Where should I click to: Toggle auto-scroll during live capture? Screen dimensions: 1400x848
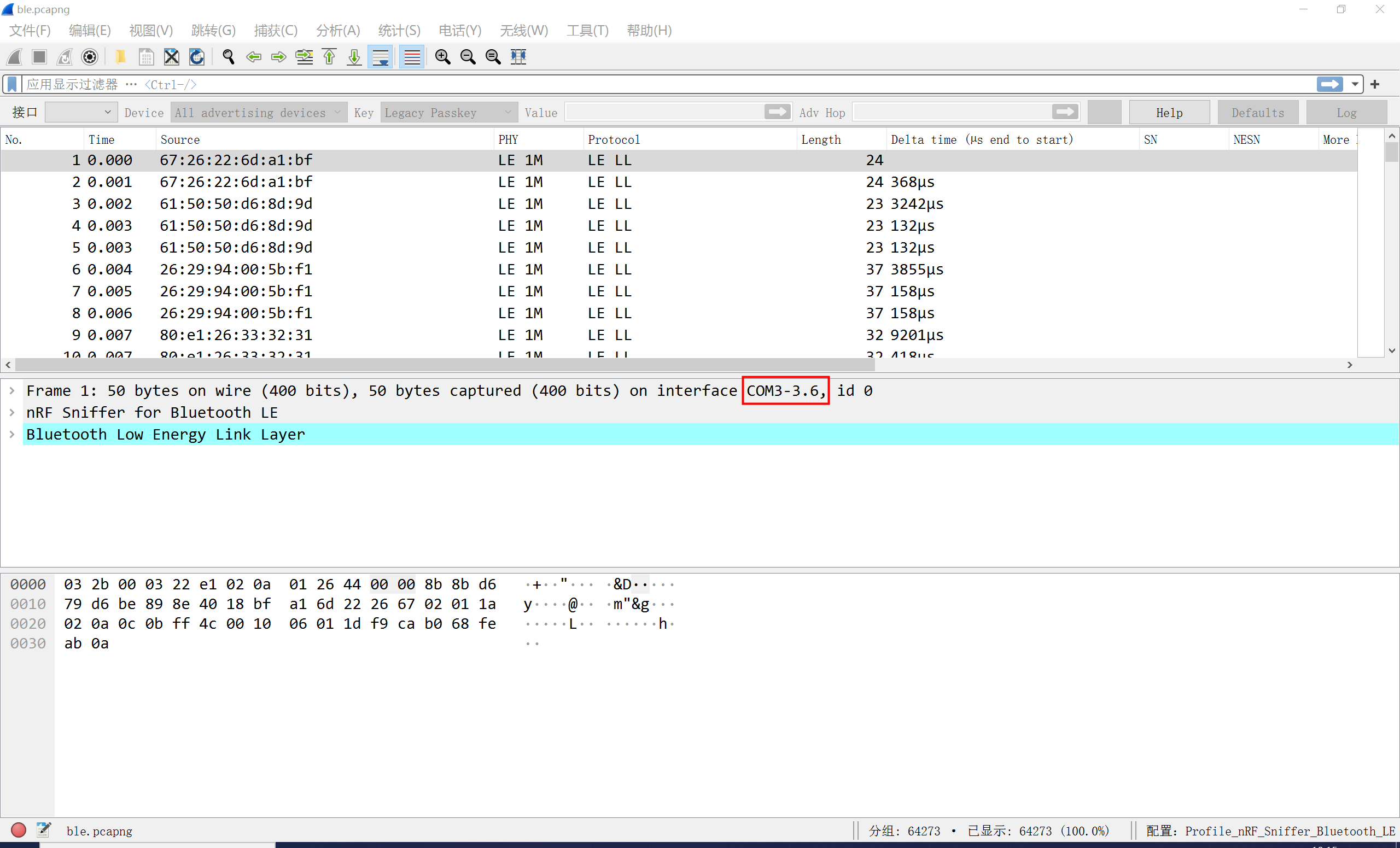[x=380, y=57]
